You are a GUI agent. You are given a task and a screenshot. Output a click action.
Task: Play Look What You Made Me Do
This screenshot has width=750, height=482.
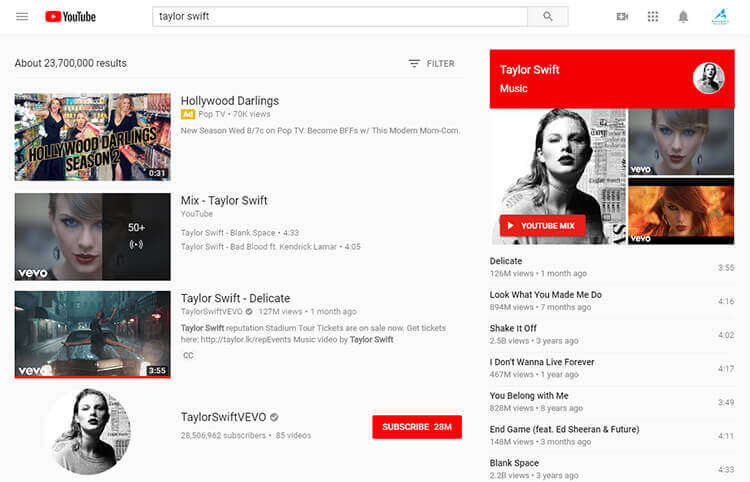612,301
